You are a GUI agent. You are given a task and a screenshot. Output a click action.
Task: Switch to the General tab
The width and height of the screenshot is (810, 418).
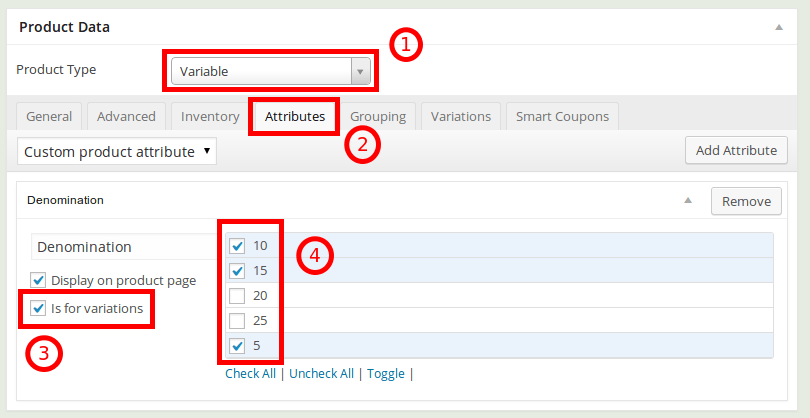point(49,116)
